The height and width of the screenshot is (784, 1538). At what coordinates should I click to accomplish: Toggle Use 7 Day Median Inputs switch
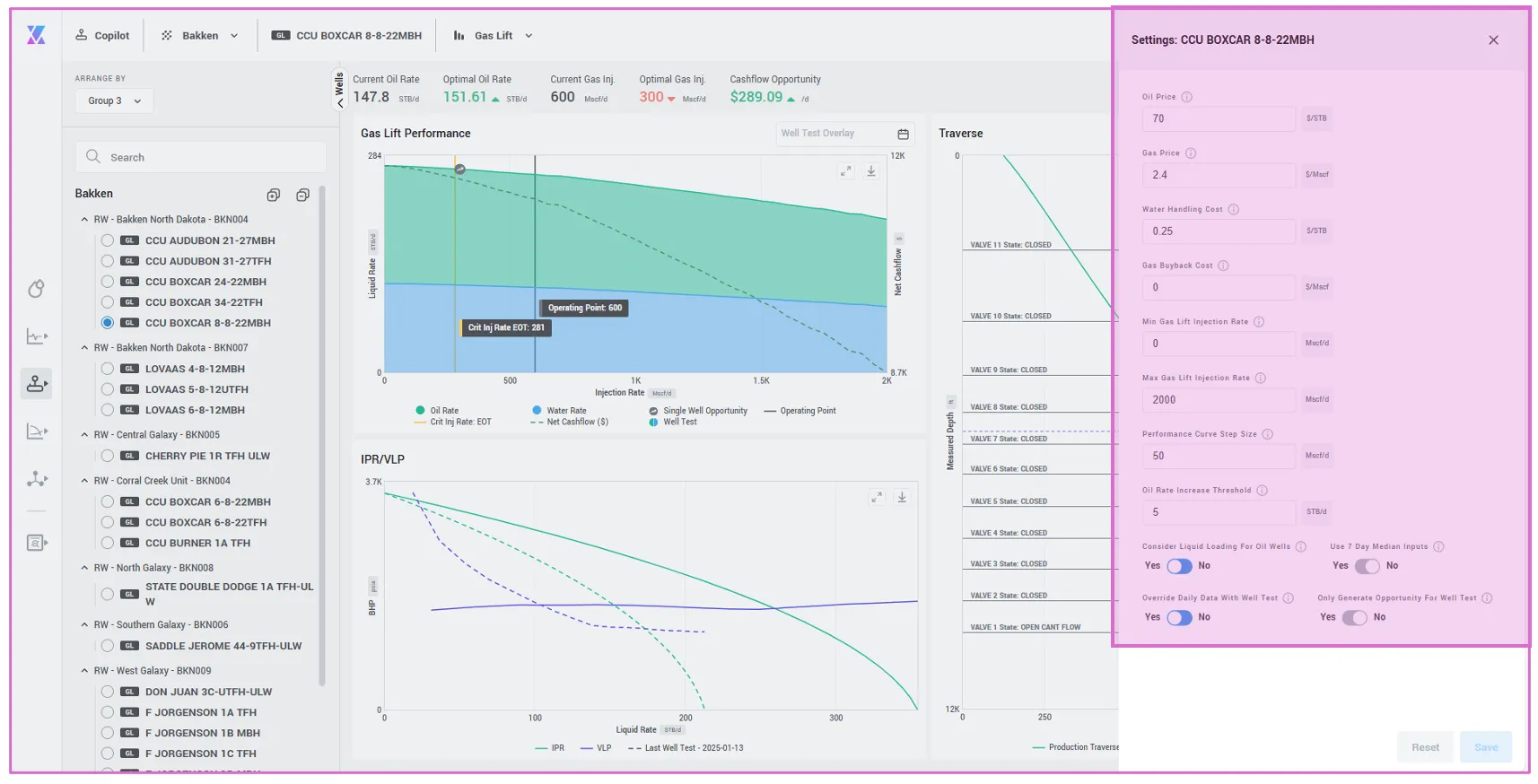coord(1367,566)
